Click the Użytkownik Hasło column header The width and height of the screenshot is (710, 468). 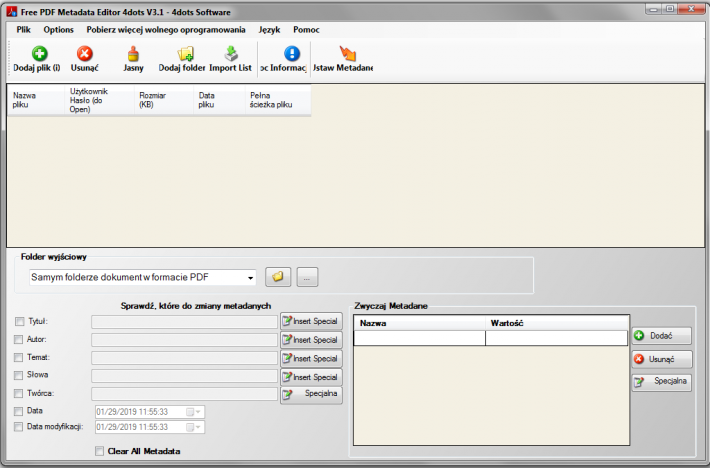coord(99,100)
